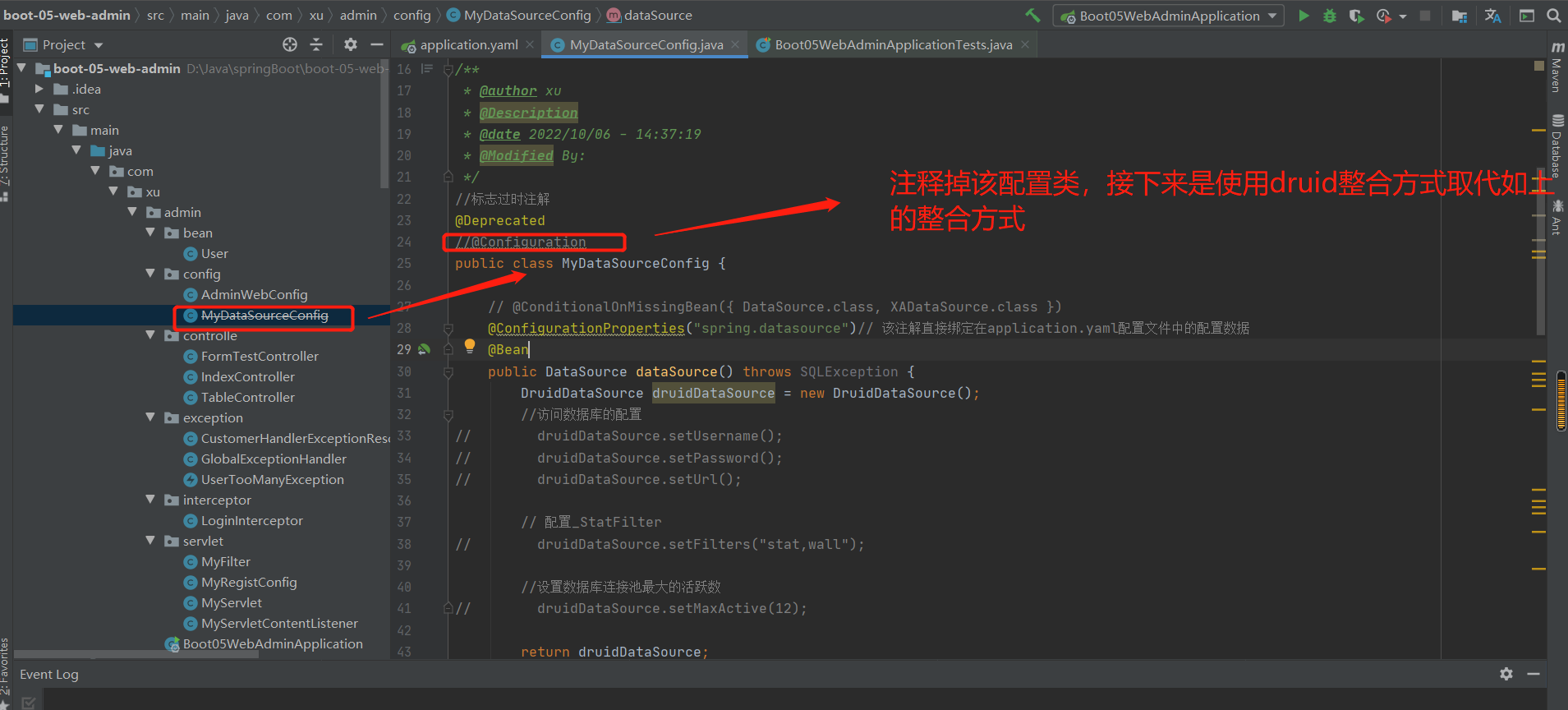This screenshot has height=710, width=1568.
Task: Open Project Structure folder icon
Action: [x=1460, y=16]
